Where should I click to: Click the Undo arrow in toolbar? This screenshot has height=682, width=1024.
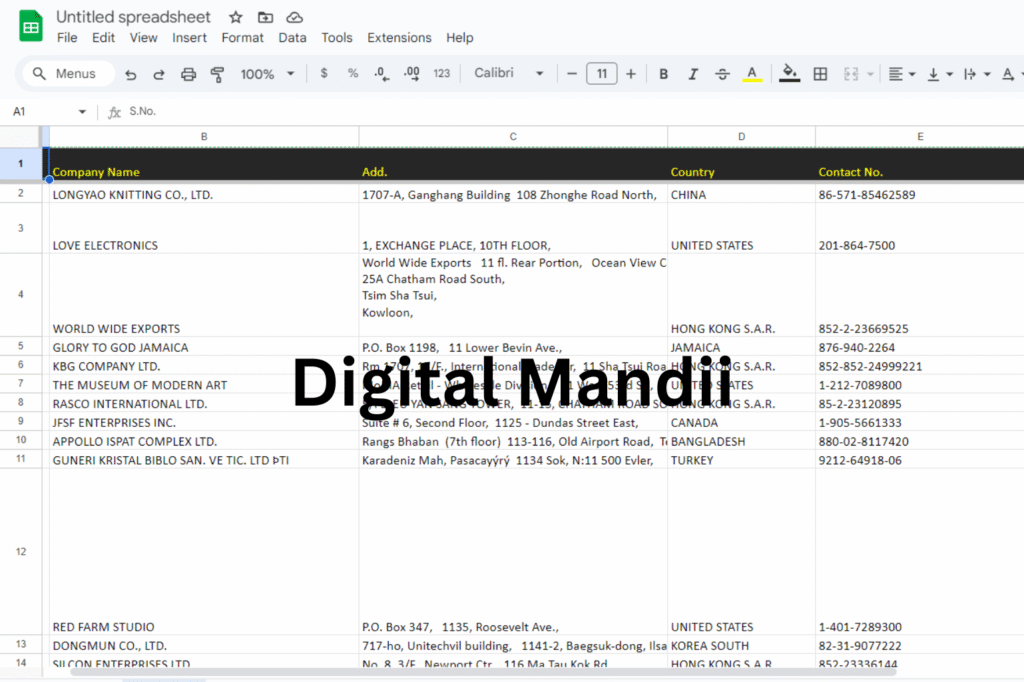[x=130, y=74]
